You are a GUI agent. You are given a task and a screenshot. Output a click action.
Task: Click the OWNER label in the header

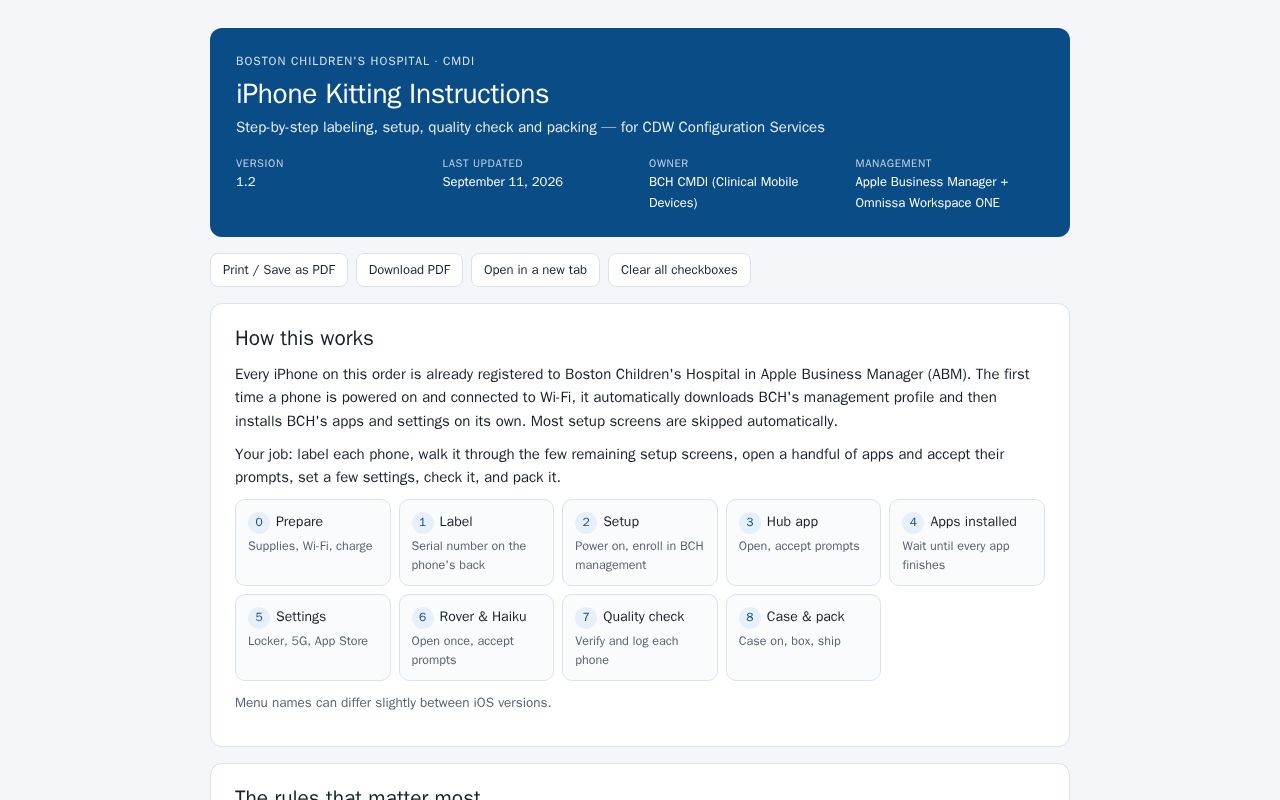click(x=668, y=163)
